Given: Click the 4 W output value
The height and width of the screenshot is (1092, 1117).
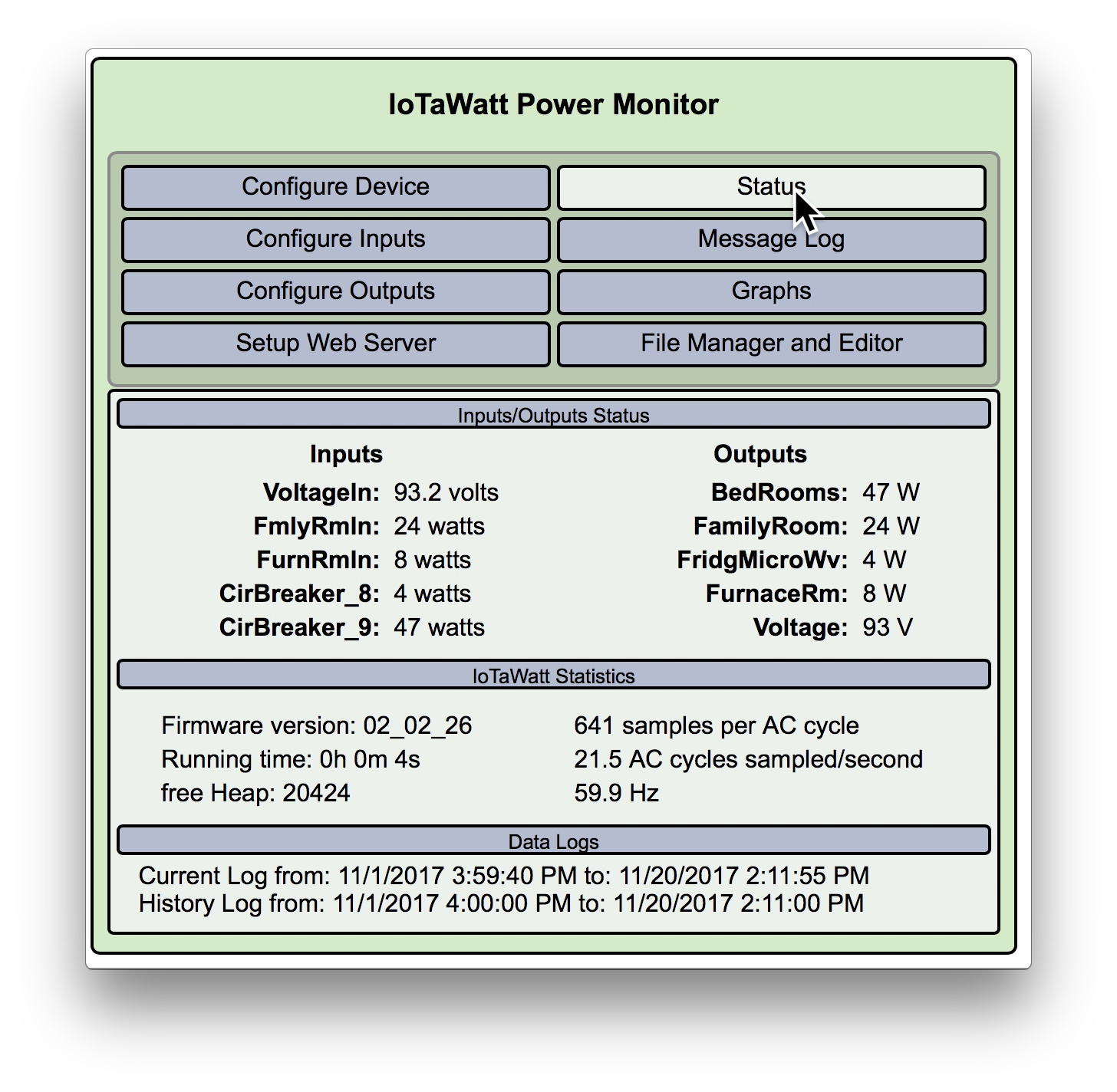Looking at the screenshot, I should 885,560.
